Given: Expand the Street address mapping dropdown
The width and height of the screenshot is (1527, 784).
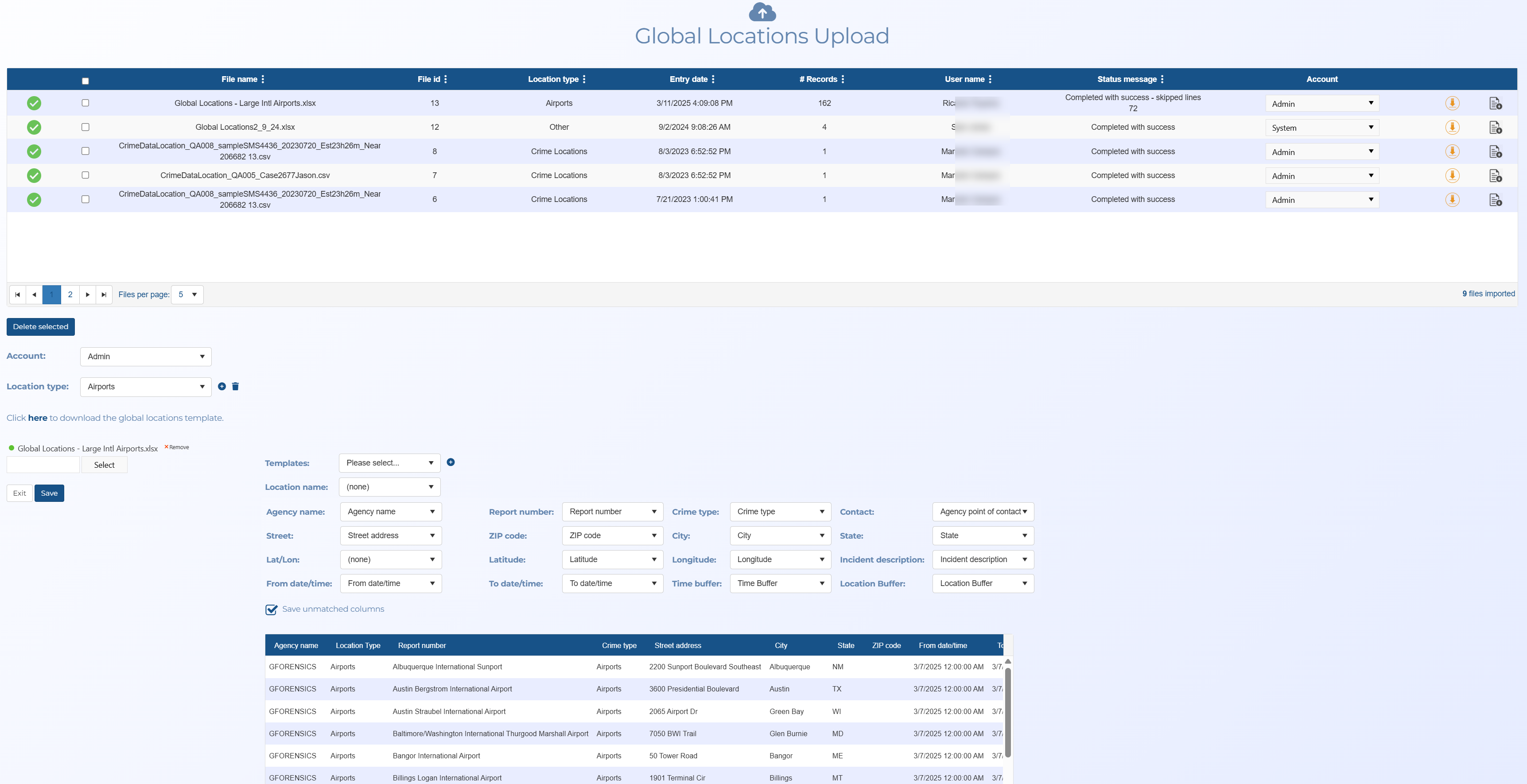Looking at the screenshot, I should tap(391, 536).
